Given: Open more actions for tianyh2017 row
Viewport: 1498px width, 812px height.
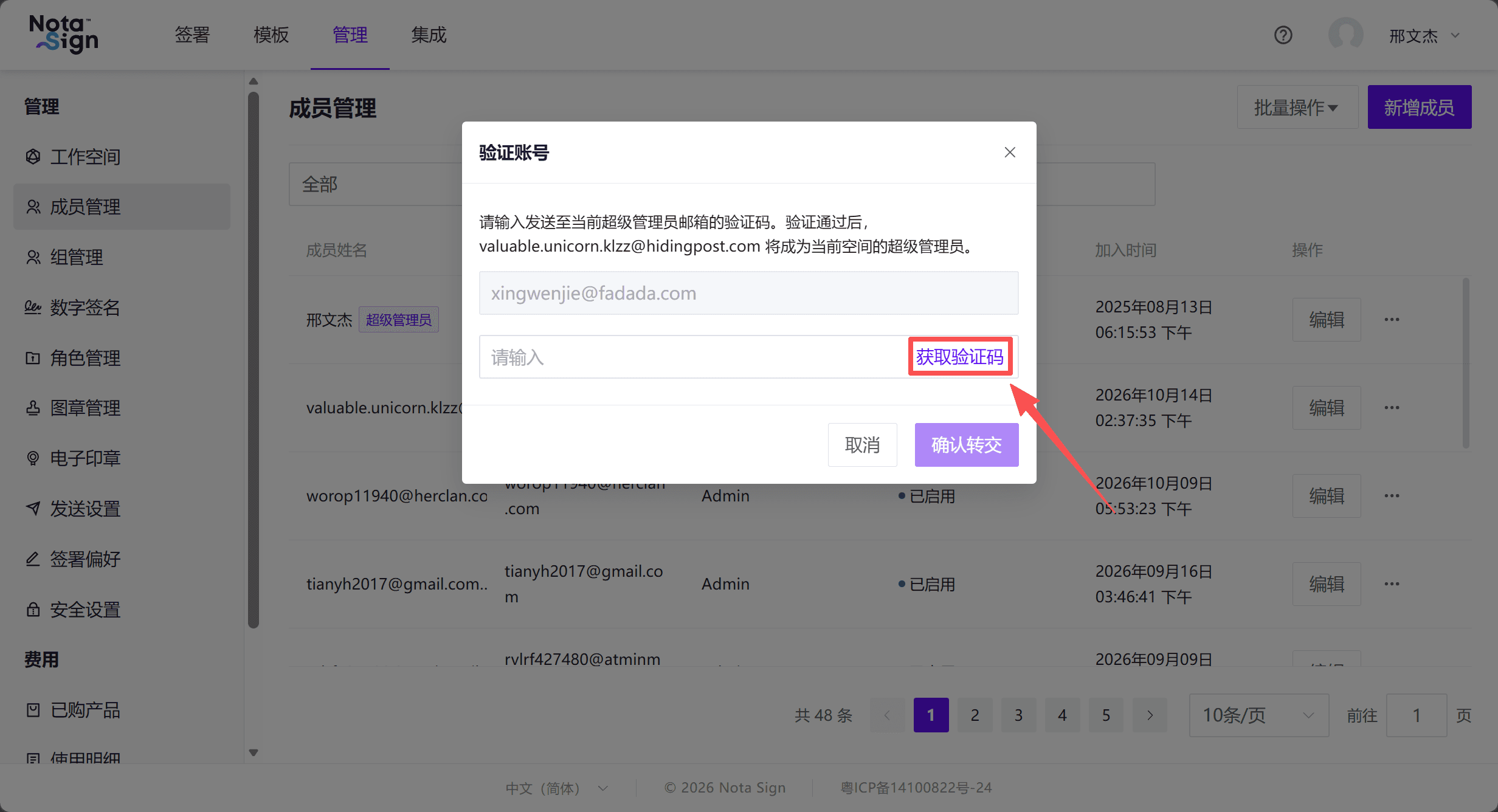Looking at the screenshot, I should tap(1392, 584).
